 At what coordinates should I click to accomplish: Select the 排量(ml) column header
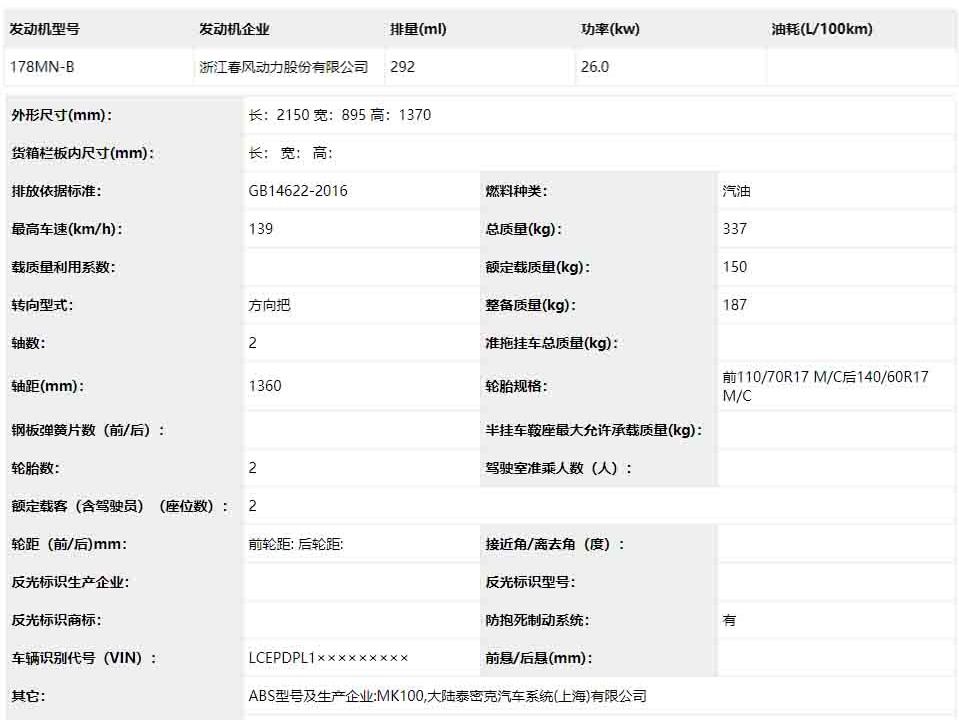[418, 29]
